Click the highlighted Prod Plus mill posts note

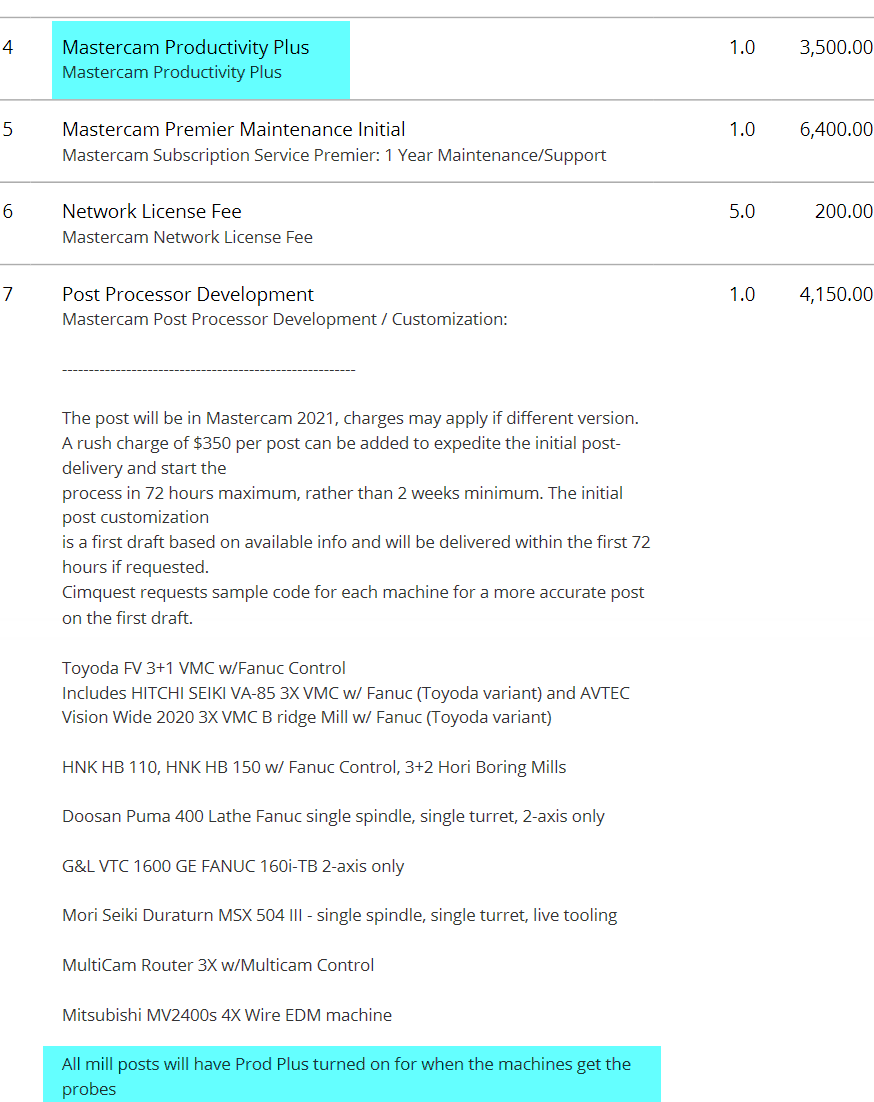pyautogui.click(x=346, y=1064)
